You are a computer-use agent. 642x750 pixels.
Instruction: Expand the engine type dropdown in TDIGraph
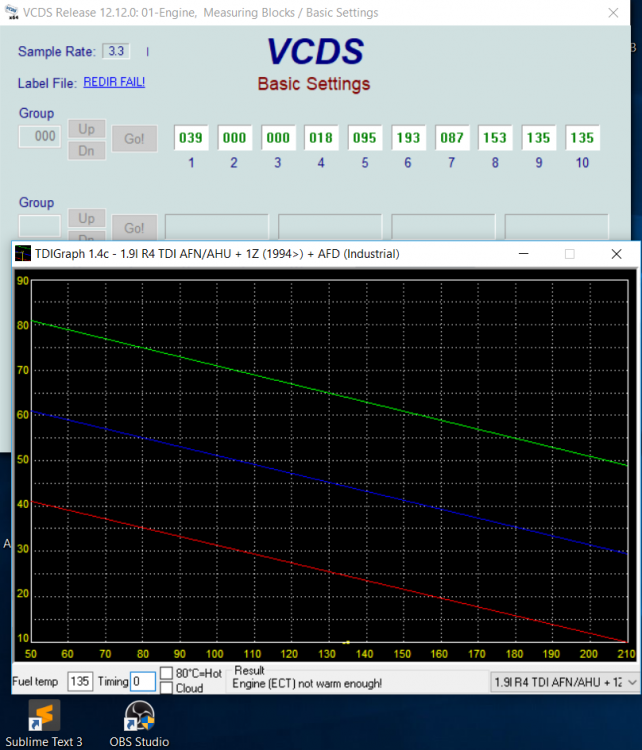coord(632,682)
